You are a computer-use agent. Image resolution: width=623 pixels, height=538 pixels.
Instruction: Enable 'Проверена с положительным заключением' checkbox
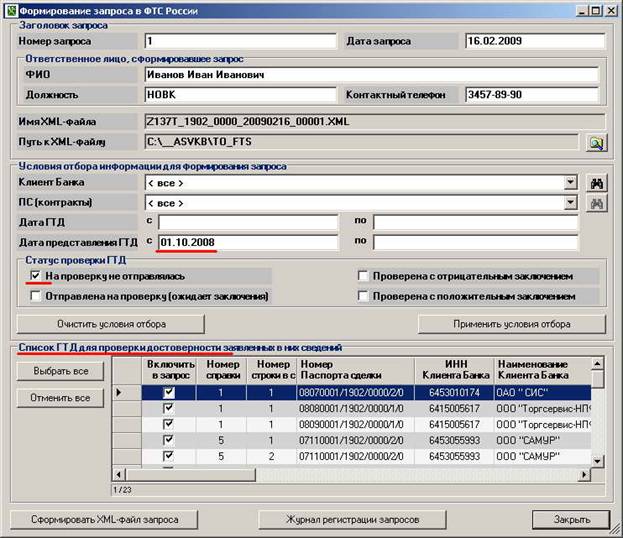click(364, 297)
